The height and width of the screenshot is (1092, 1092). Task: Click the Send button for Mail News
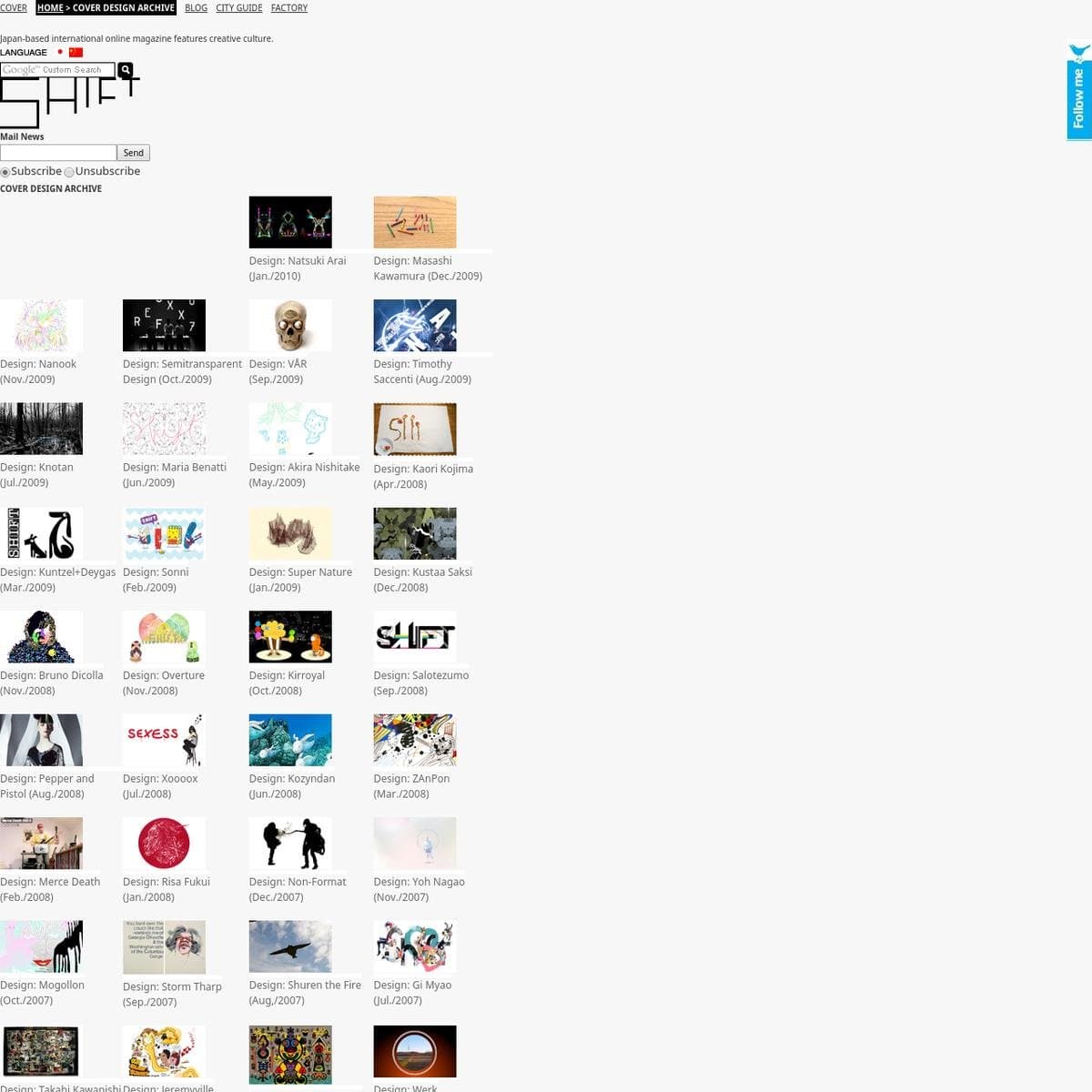[133, 152]
